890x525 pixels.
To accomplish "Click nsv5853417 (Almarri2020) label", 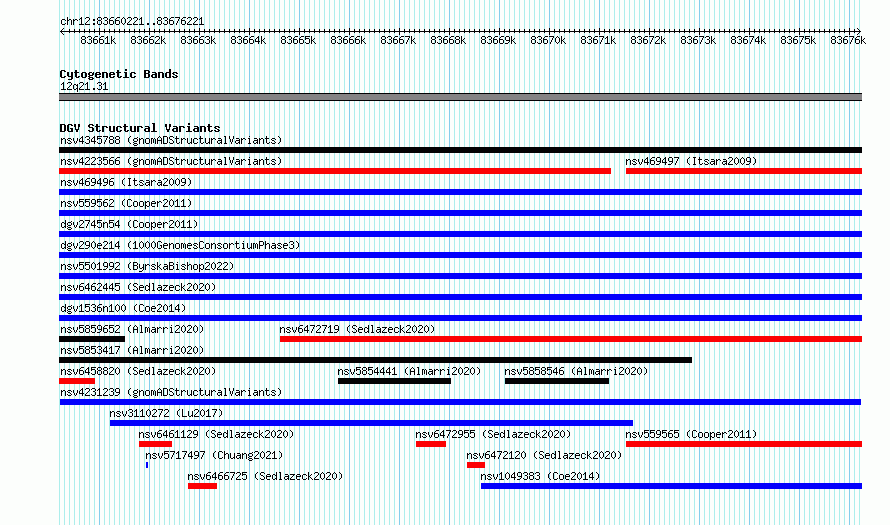I will coord(132,350).
